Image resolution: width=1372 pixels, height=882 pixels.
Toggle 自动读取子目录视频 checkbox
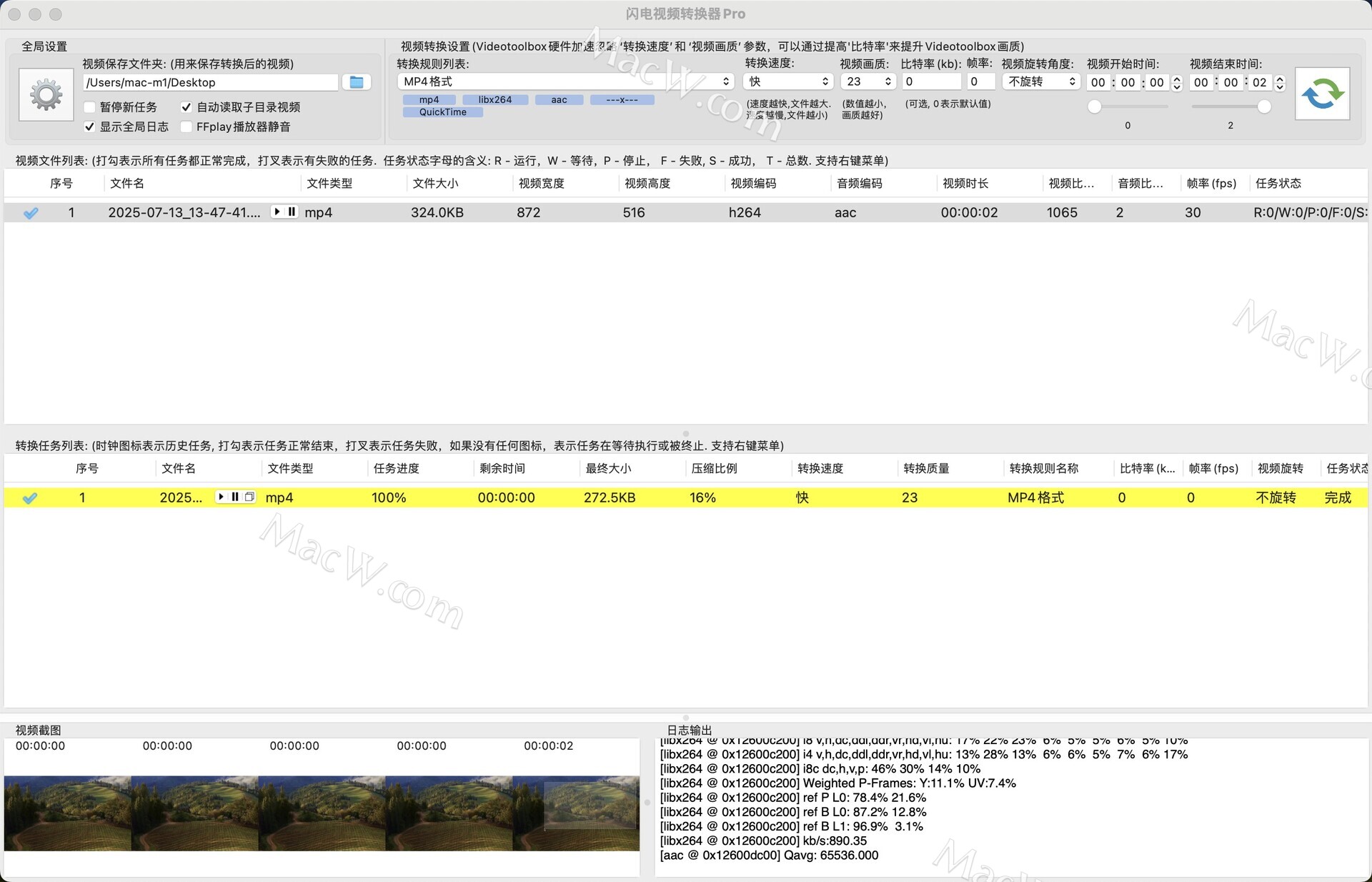pos(187,107)
